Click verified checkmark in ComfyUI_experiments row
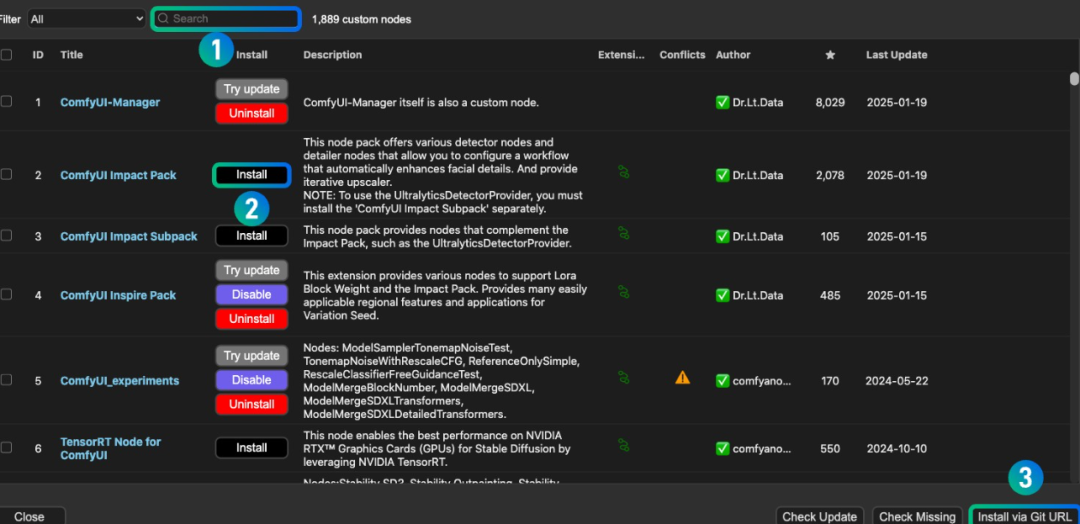 (723, 381)
